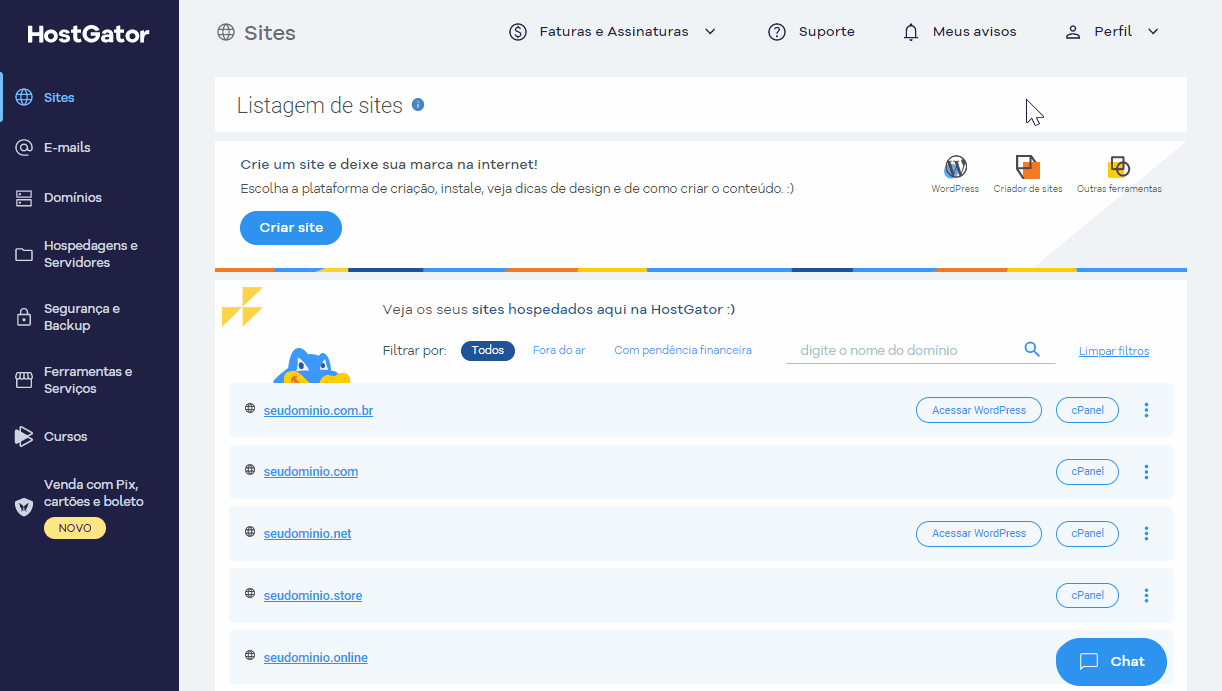
Task: Click Acessar WordPress for seudominio.com.br
Action: tap(979, 410)
